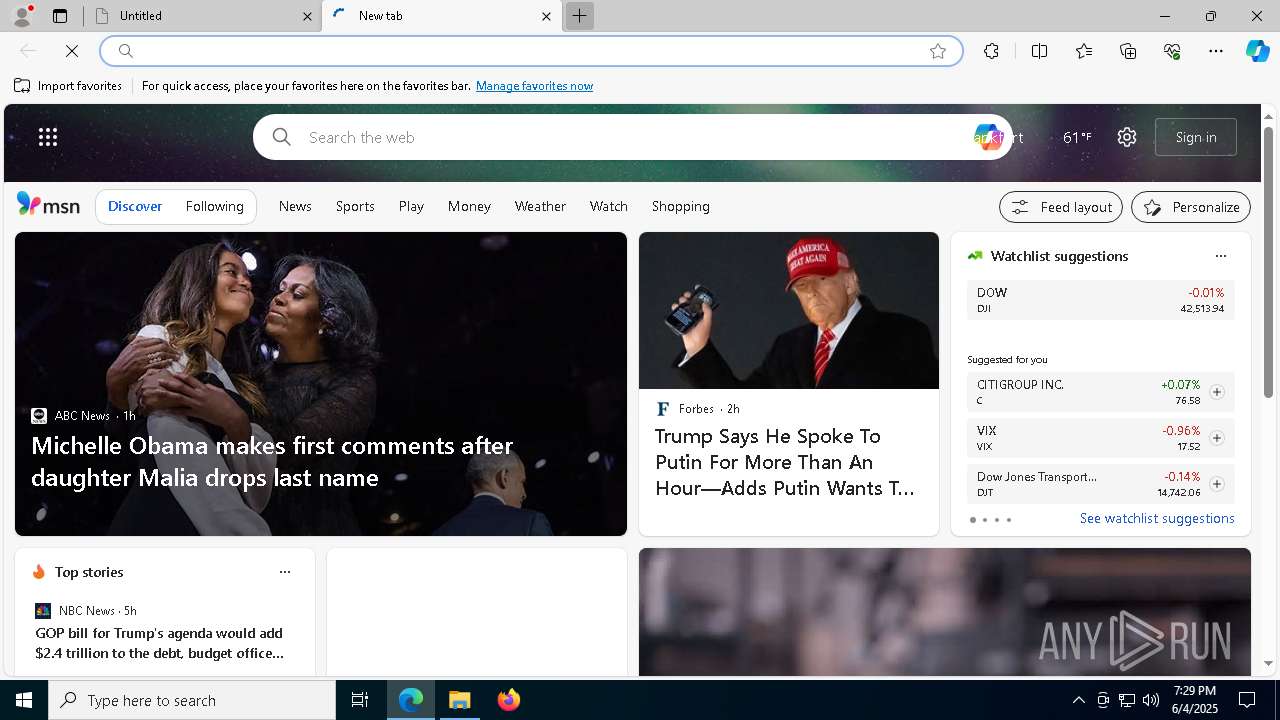Open the Favorites hub icon
Viewport: 1280px width, 720px height.
[x=1084, y=51]
